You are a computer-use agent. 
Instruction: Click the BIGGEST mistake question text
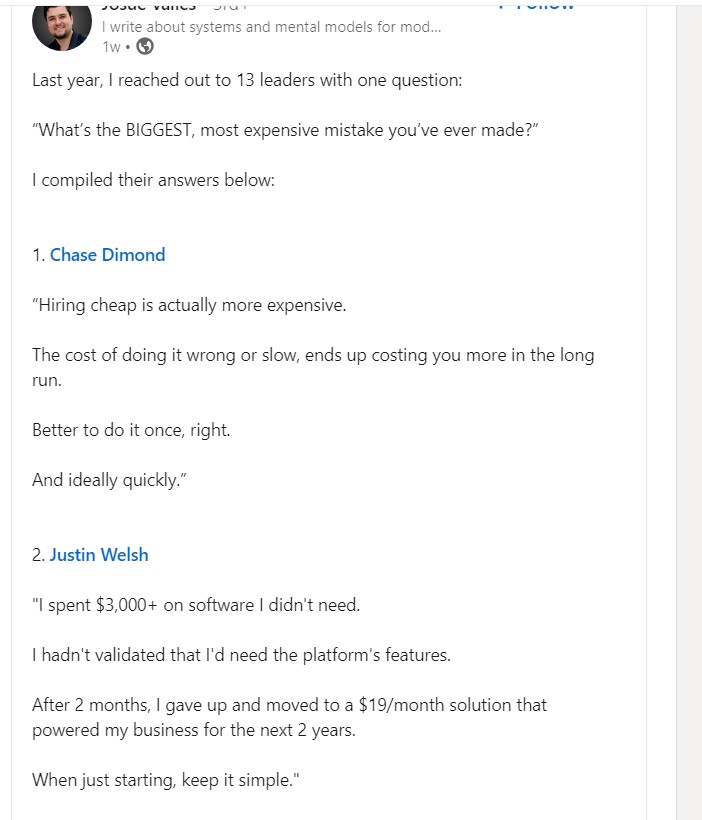pos(285,129)
